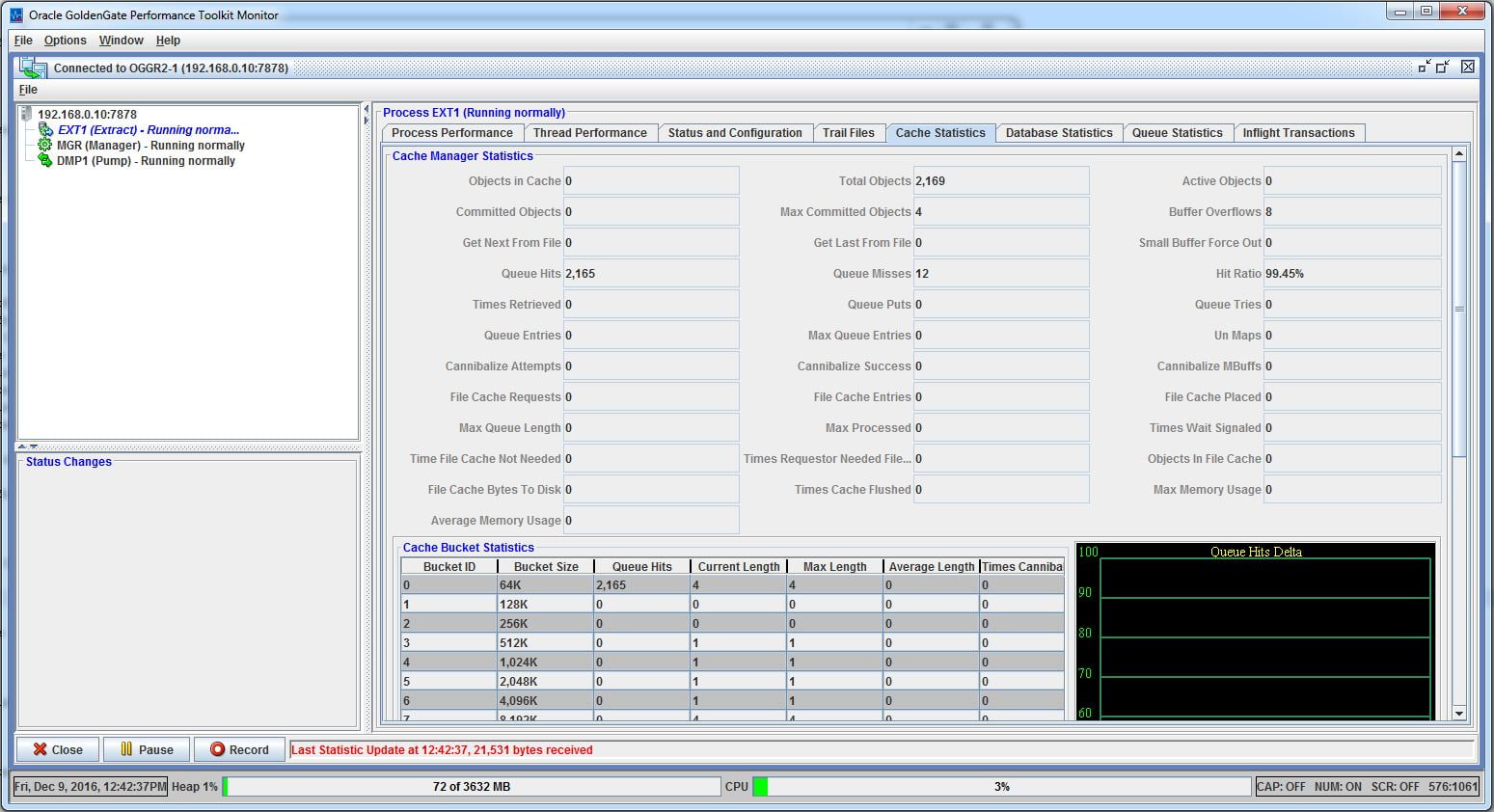The height and width of the screenshot is (812, 1494).
Task: Select the Cache Statistics tab
Action: pyautogui.click(x=940, y=133)
